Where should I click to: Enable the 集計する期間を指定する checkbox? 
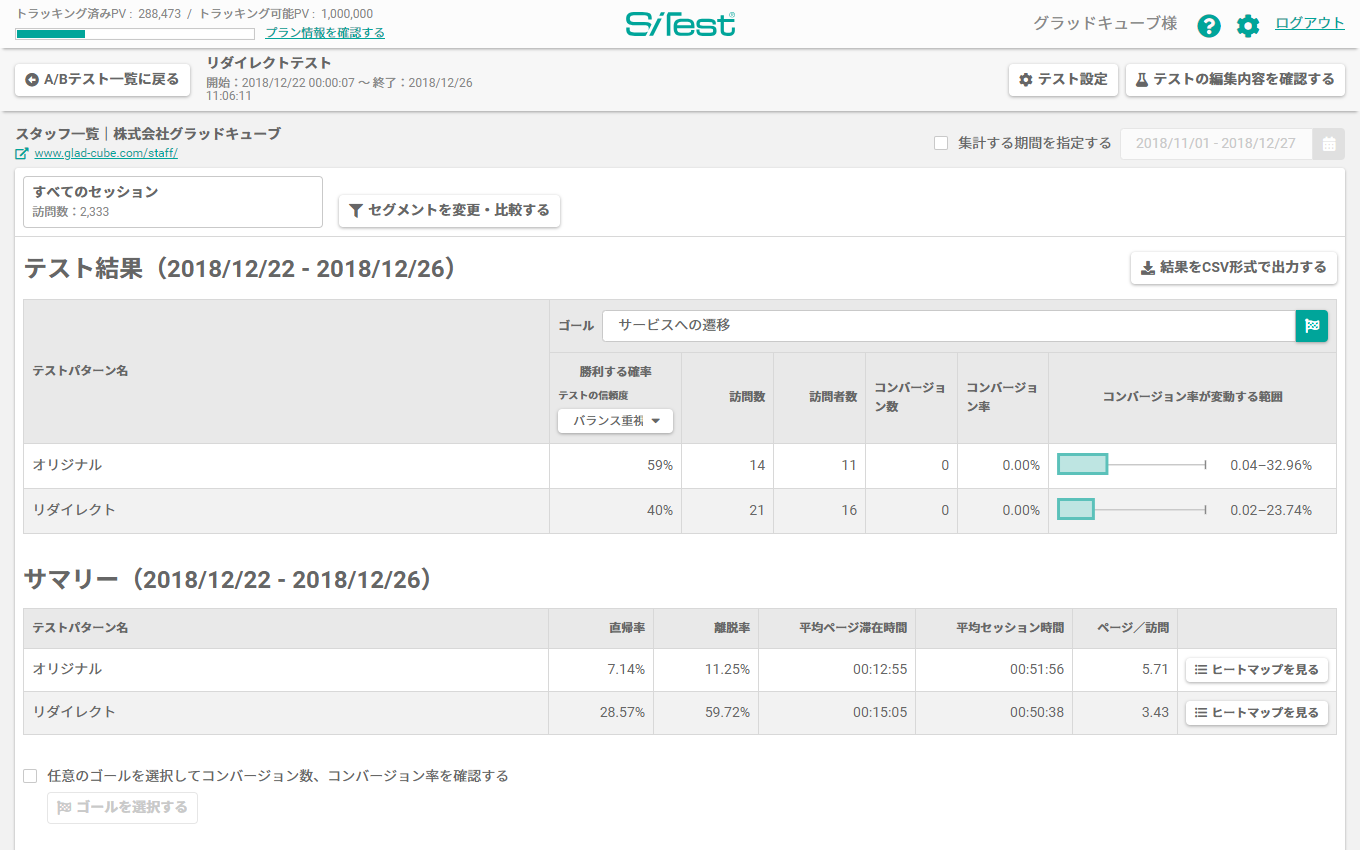941,143
